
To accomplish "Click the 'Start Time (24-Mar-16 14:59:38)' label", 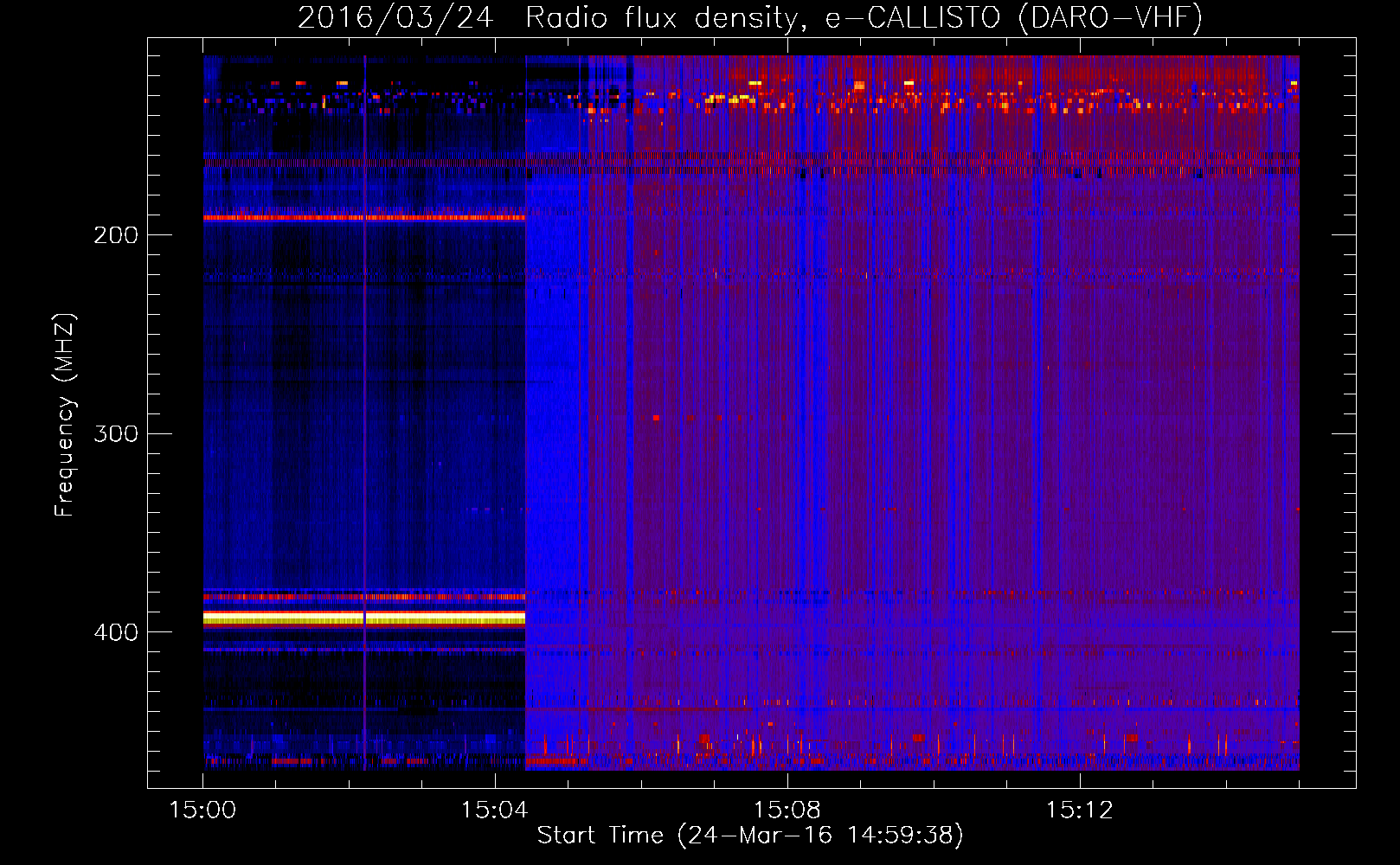I will point(750,836).
